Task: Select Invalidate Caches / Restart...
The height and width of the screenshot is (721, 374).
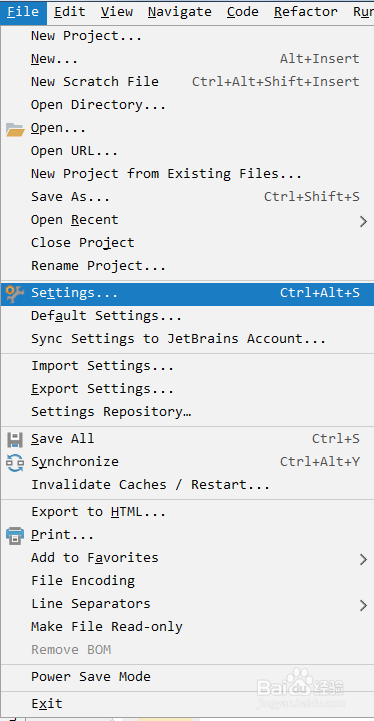Action: [187, 485]
